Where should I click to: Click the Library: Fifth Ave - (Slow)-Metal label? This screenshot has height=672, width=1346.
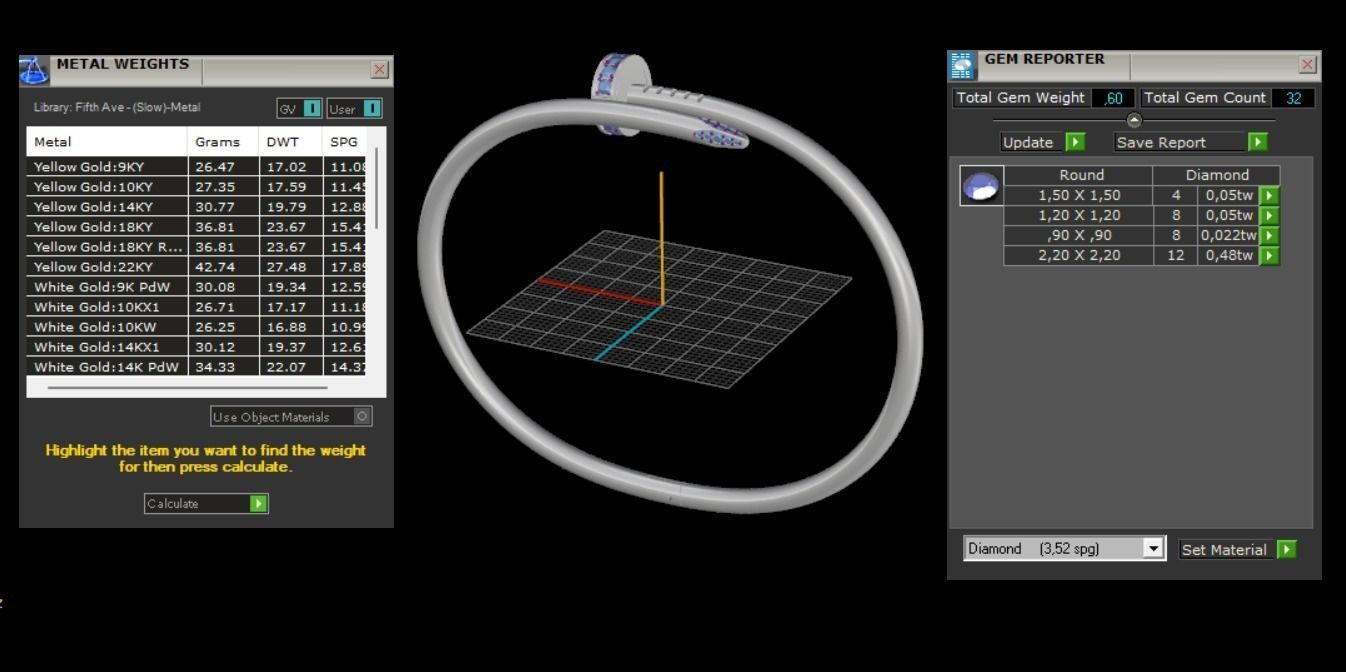point(117,108)
